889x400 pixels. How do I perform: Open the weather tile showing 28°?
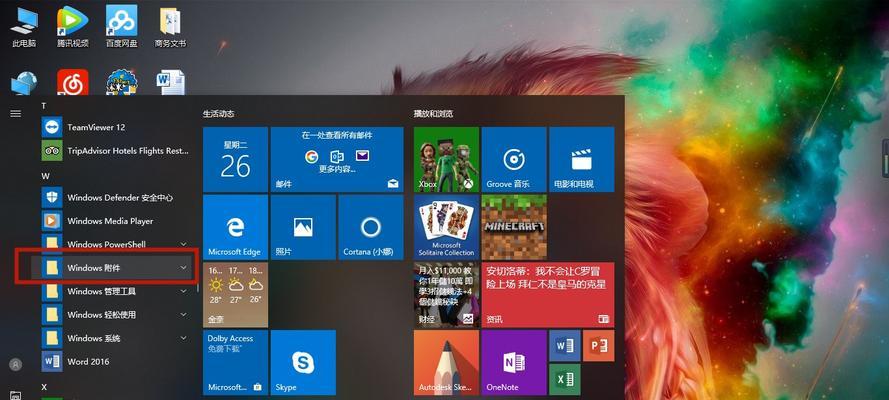(x=235, y=295)
